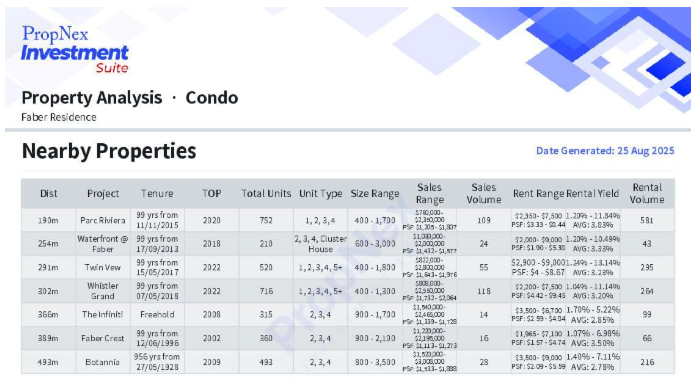Viewport: 697px width, 384px height.
Task: Click the Rental Volume column header
Action: coord(647,194)
